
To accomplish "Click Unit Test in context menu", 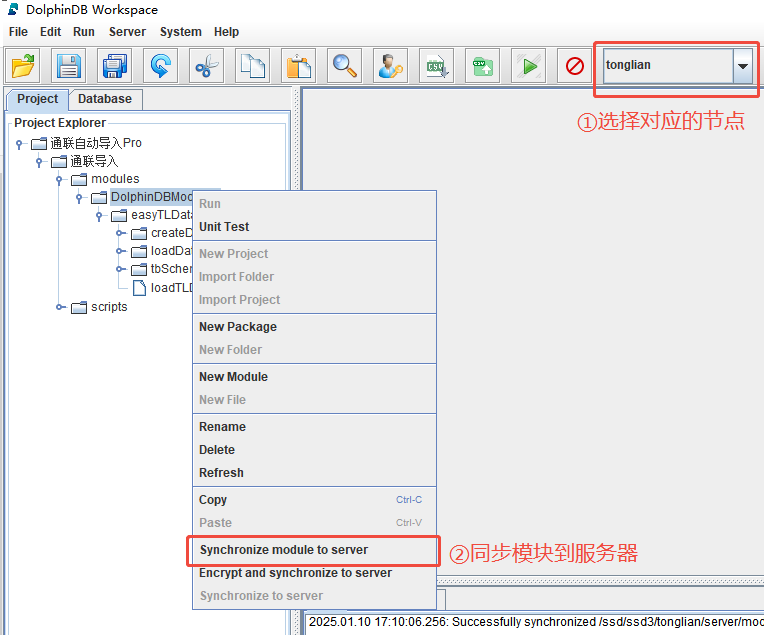I will (224, 227).
